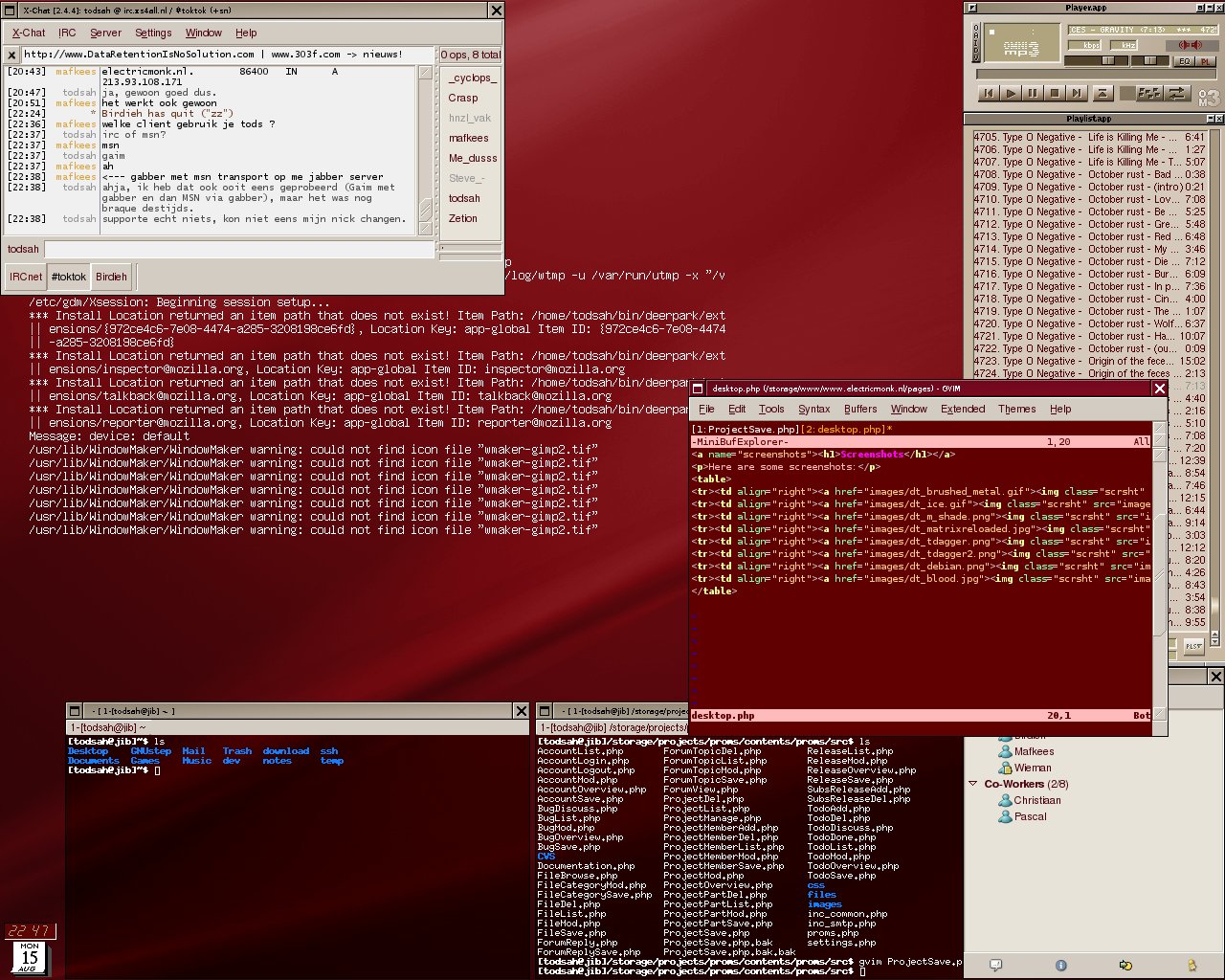Image resolution: width=1225 pixels, height=980 pixels.
Task: Collapse the Co-Workers group in buddy list
Action: (973, 784)
